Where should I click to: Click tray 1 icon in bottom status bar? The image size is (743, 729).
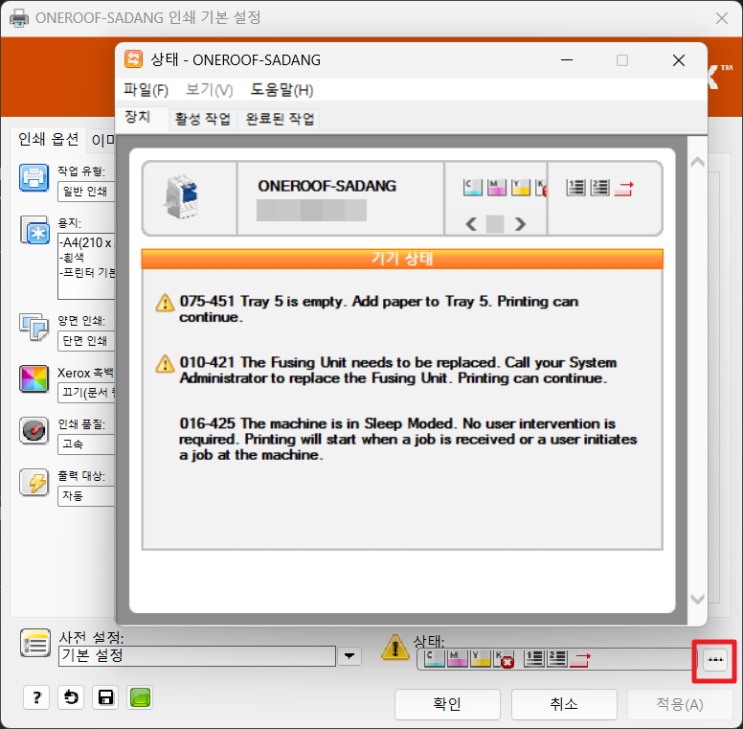(x=535, y=658)
